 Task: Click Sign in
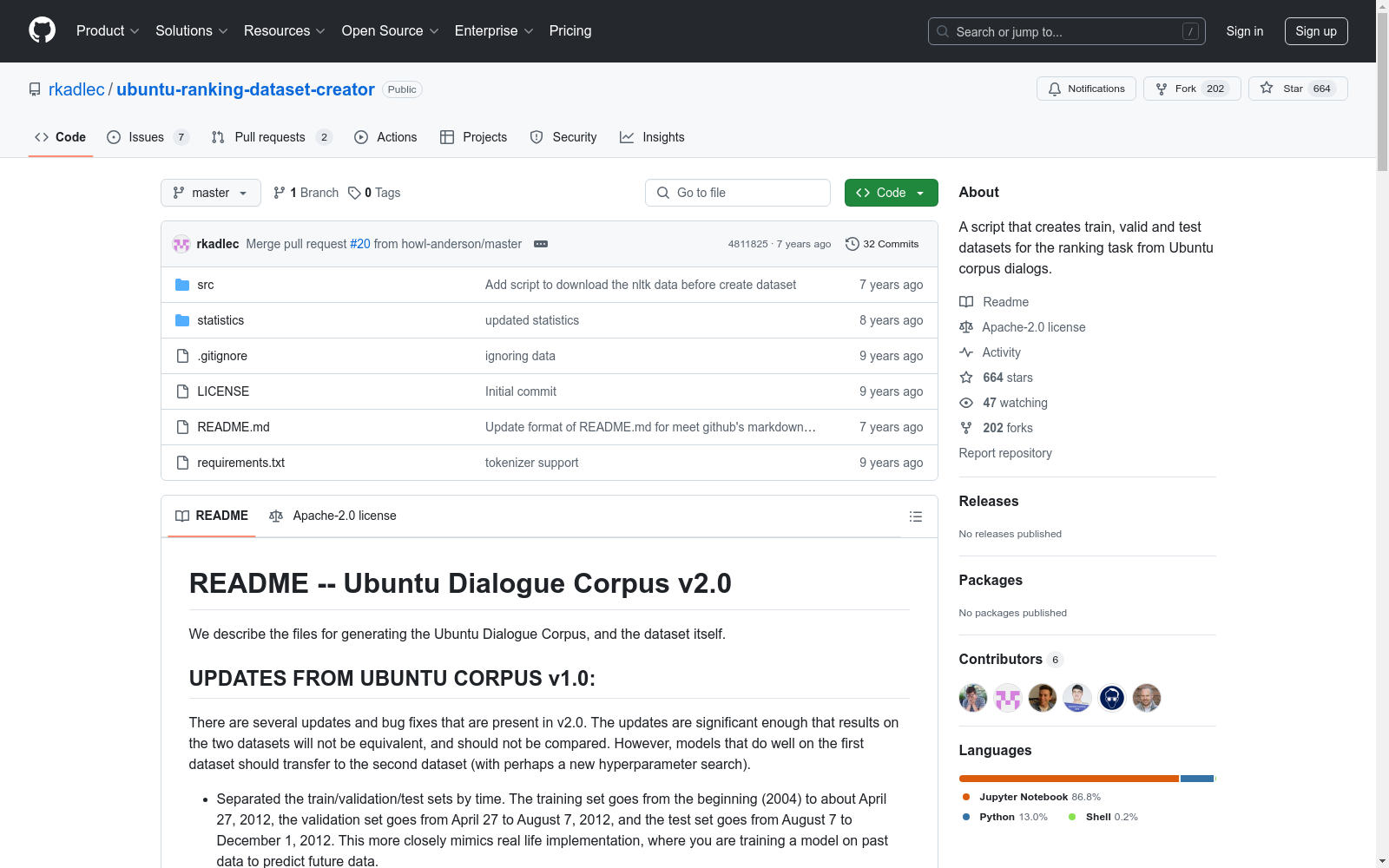pos(1245,31)
